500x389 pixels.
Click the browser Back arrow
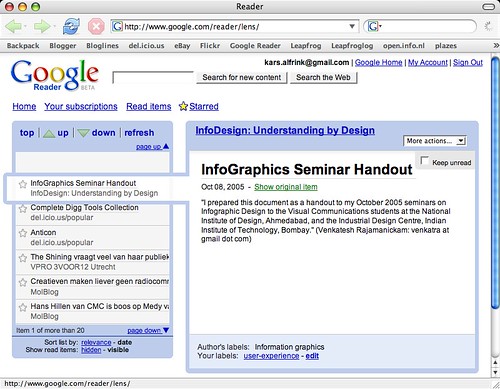13,26
